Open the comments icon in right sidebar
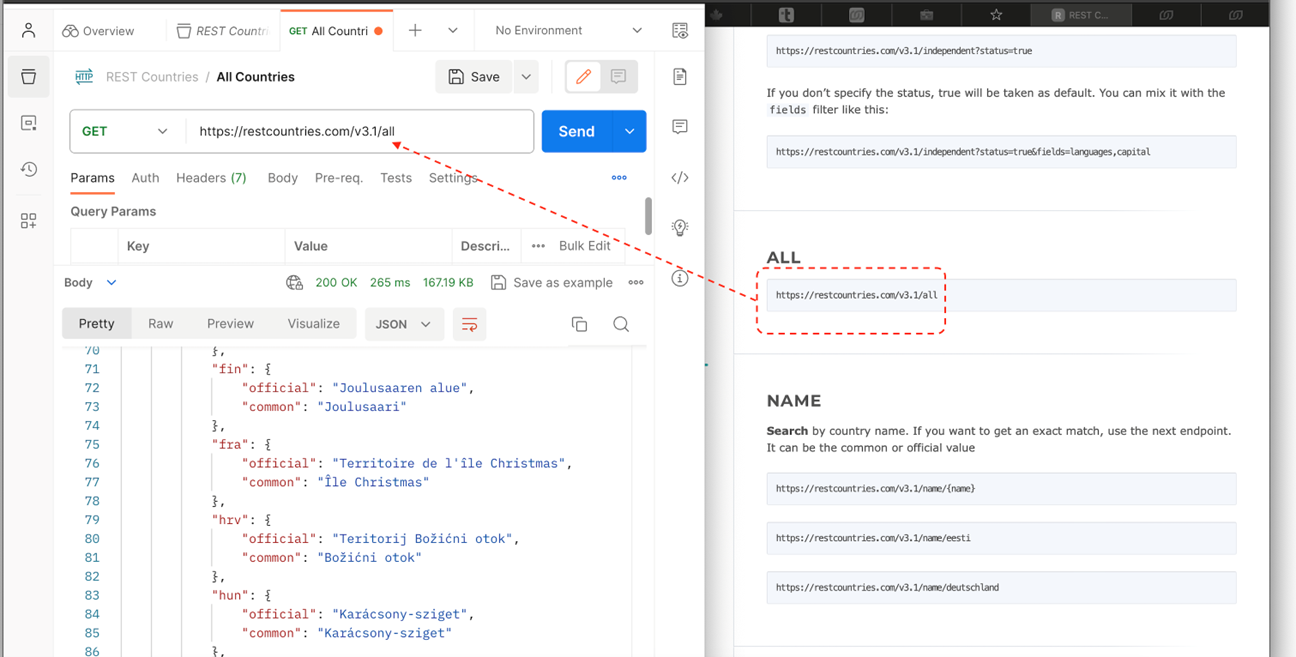The image size is (1296, 657). 680,127
